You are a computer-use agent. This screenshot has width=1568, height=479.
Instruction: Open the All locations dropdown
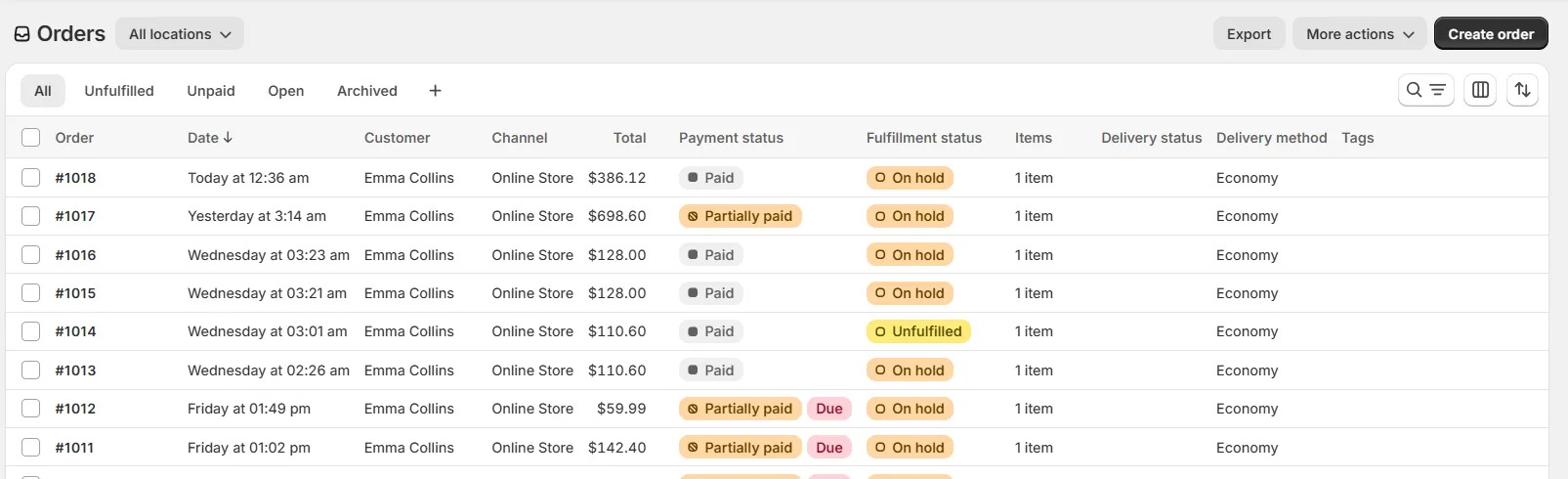[180, 34]
